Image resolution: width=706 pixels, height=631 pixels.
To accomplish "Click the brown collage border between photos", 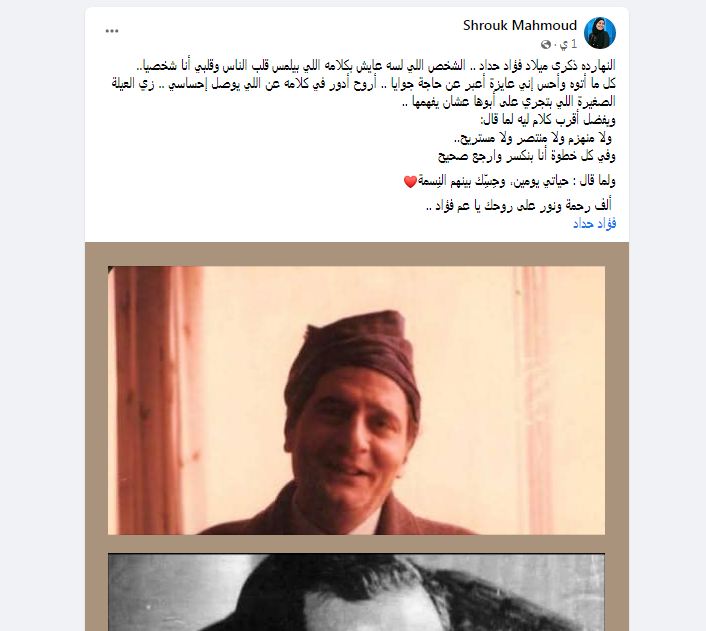I will tap(356, 544).
